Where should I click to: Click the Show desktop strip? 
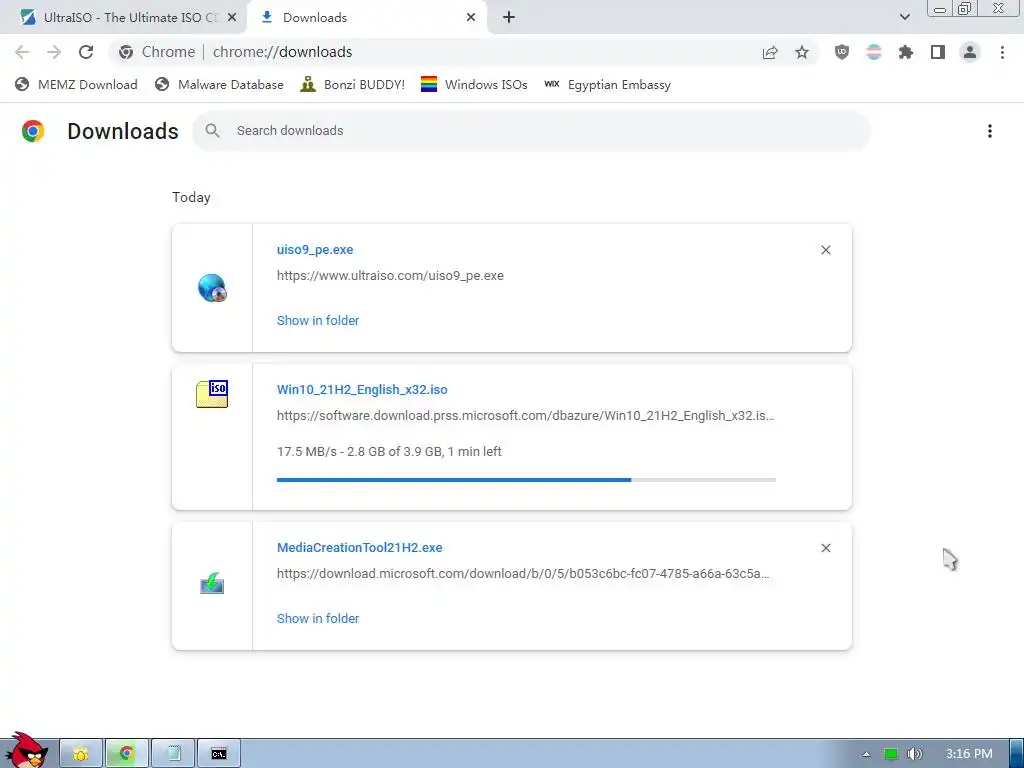1017,754
